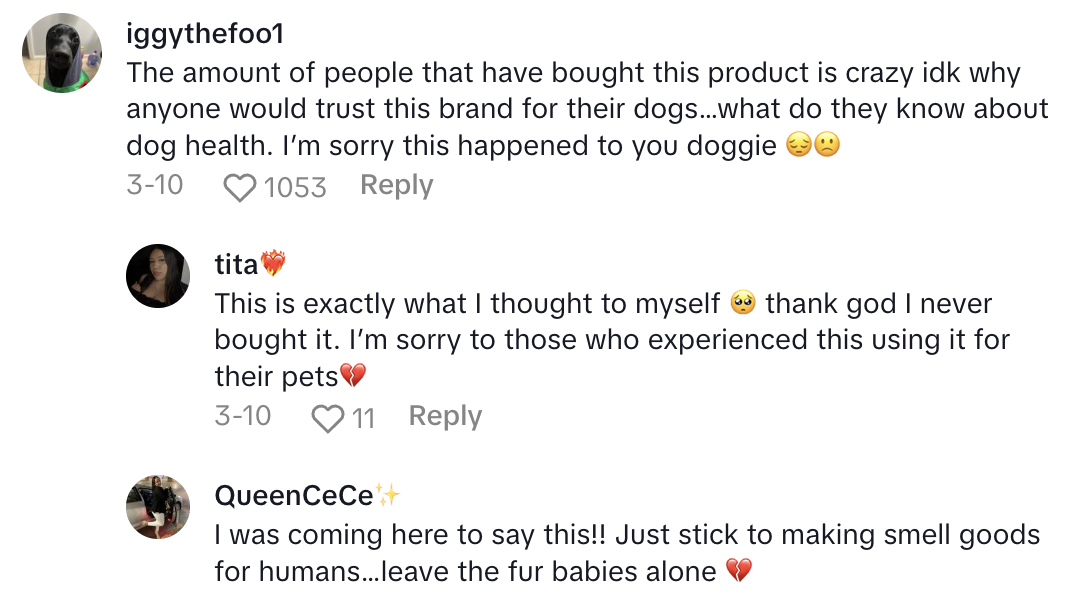Tap the heart on tita's reply

coord(328,418)
